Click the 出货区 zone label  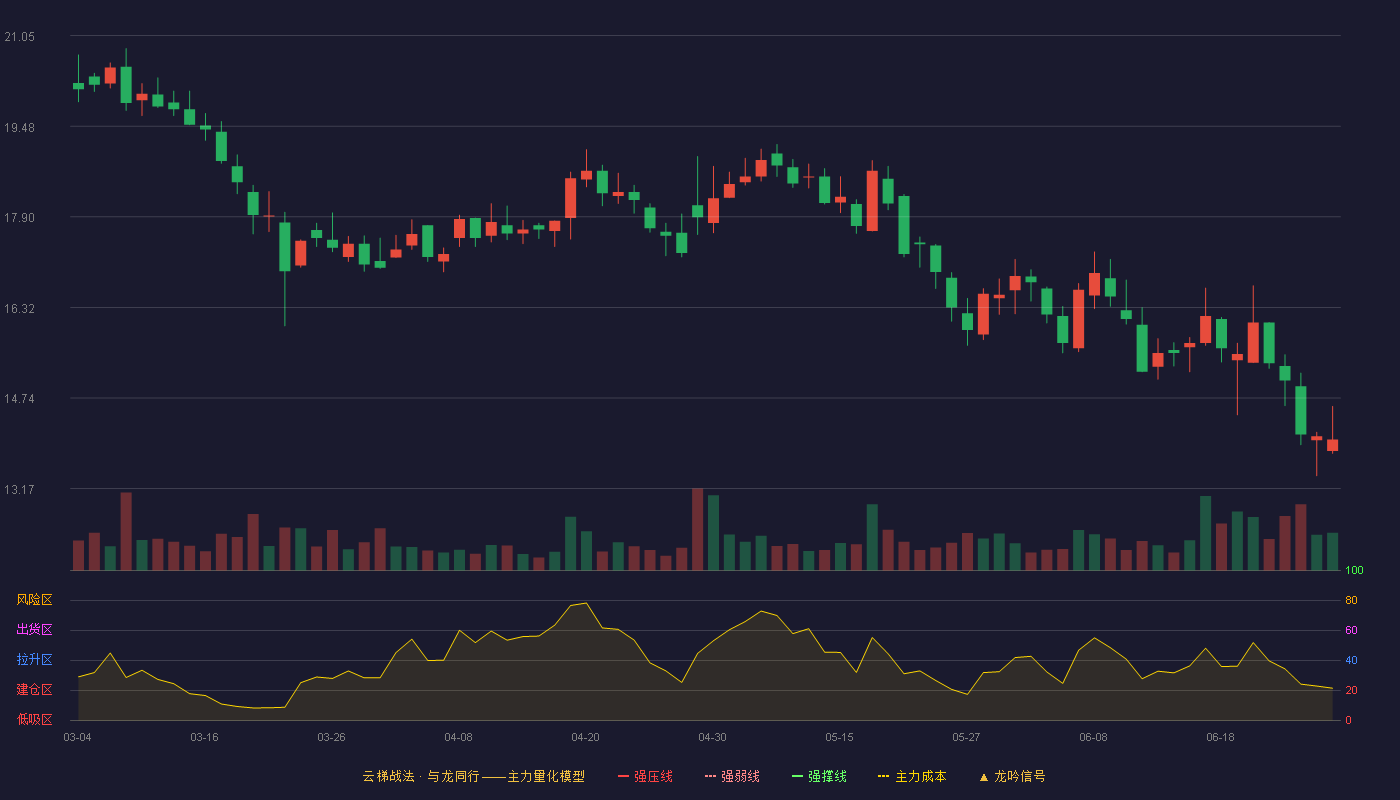[34, 630]
